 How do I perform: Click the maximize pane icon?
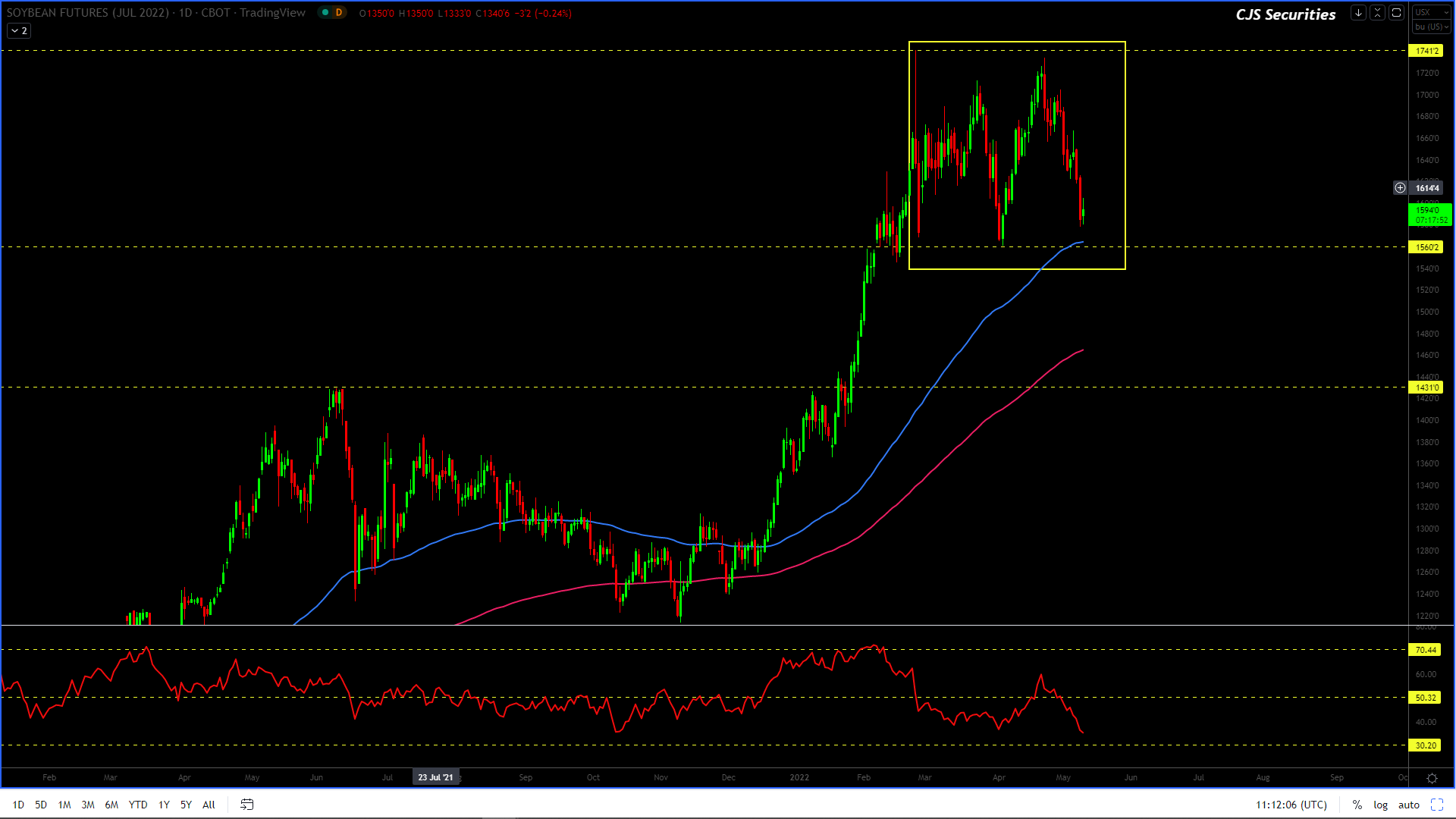pos(1396,13)
